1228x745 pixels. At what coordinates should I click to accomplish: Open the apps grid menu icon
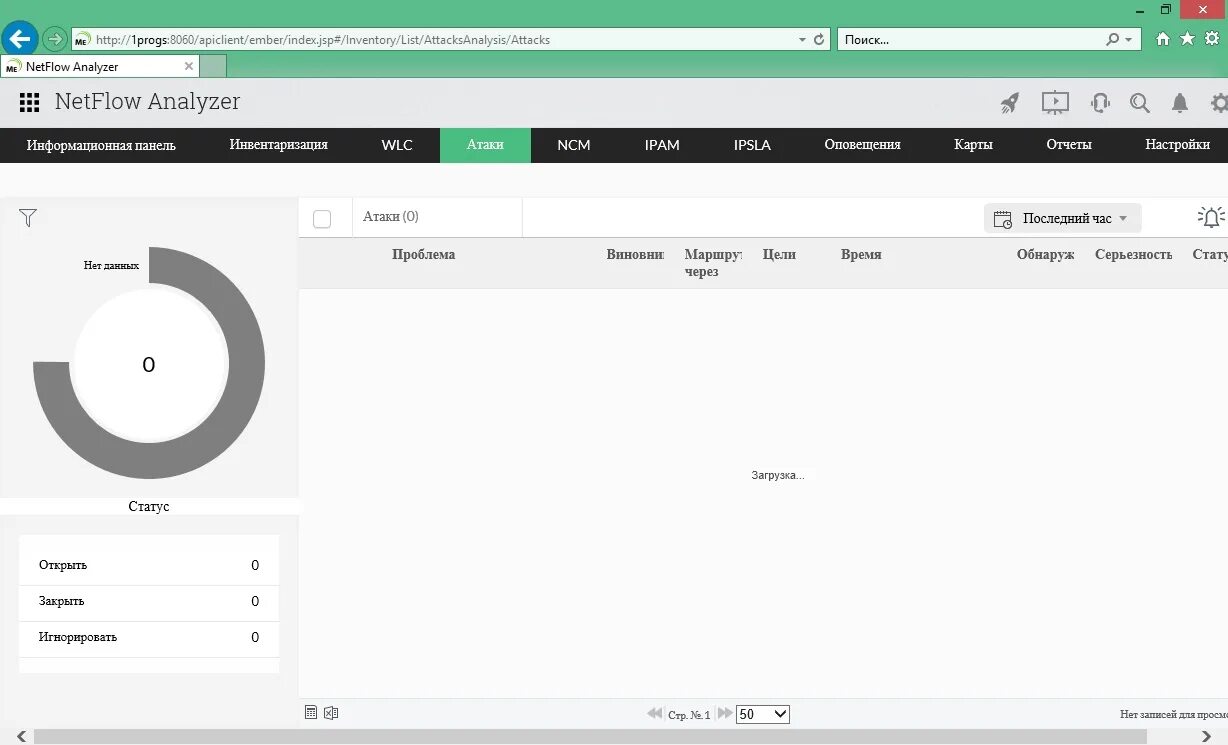click(29, 102)
